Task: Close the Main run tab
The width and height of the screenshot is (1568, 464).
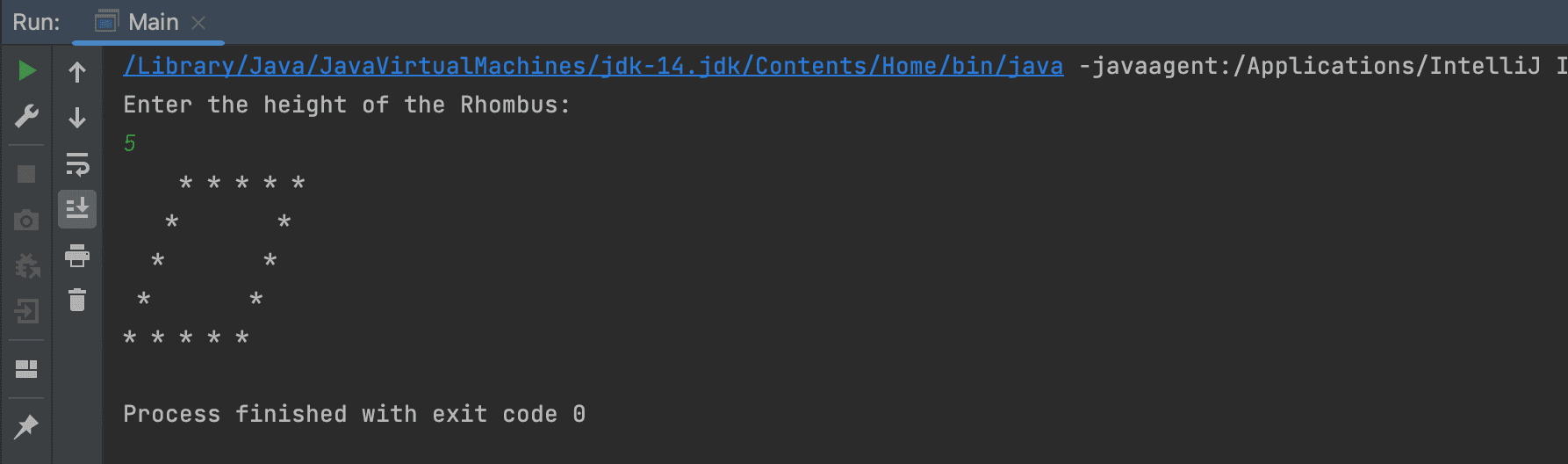Action: tap(198, 23)
